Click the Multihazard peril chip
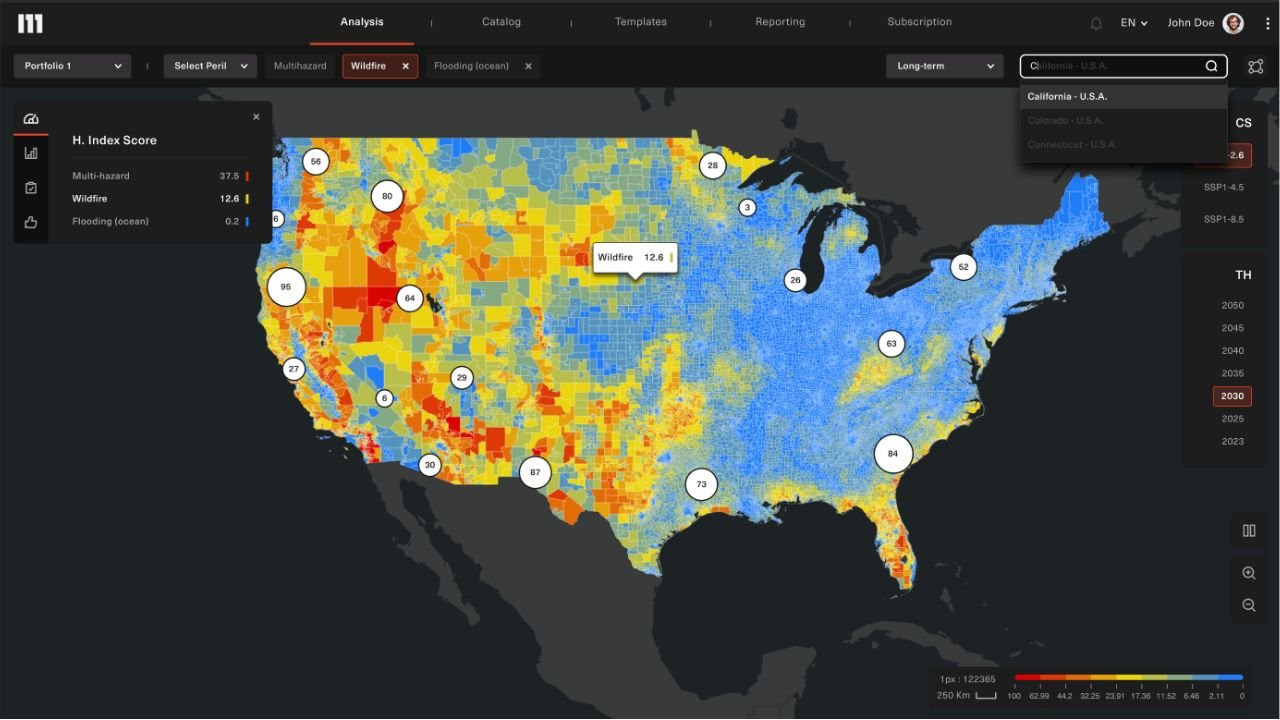 pos(300,66)
